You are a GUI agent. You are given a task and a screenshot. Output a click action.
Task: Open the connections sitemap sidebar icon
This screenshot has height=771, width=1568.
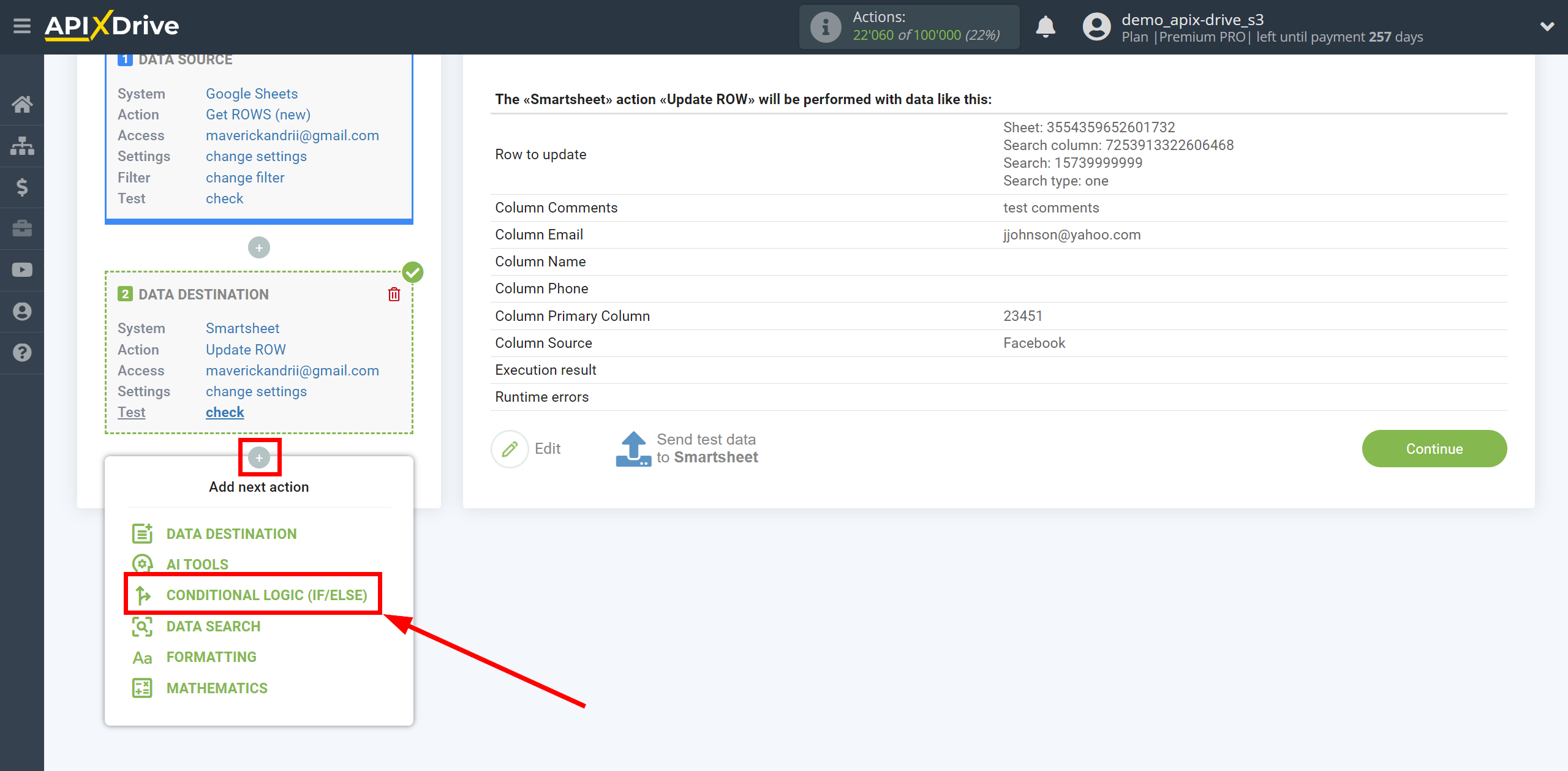(x=22, y=146)
